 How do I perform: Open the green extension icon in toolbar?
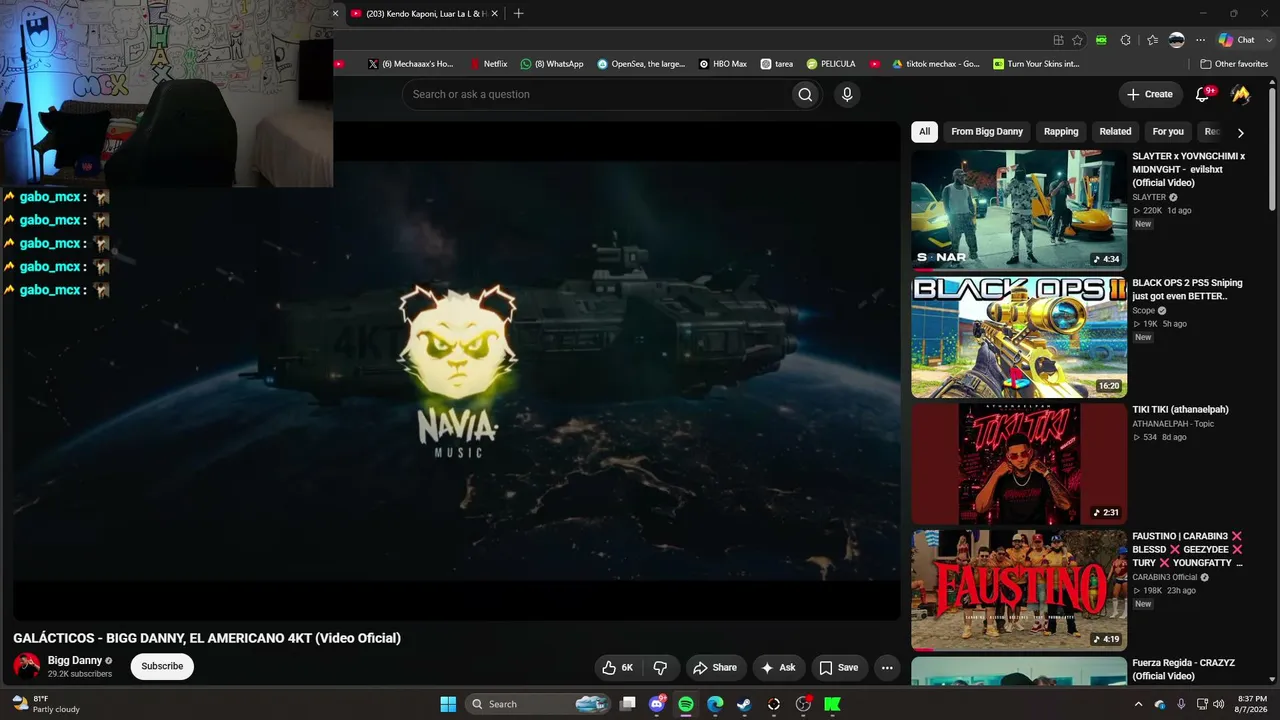[x=1101, y=40]
